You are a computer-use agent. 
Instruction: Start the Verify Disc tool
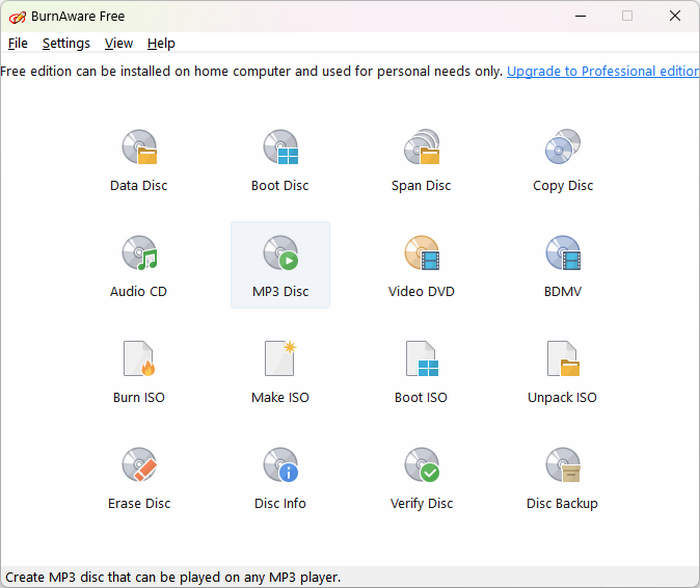click(x=421, y=477)
